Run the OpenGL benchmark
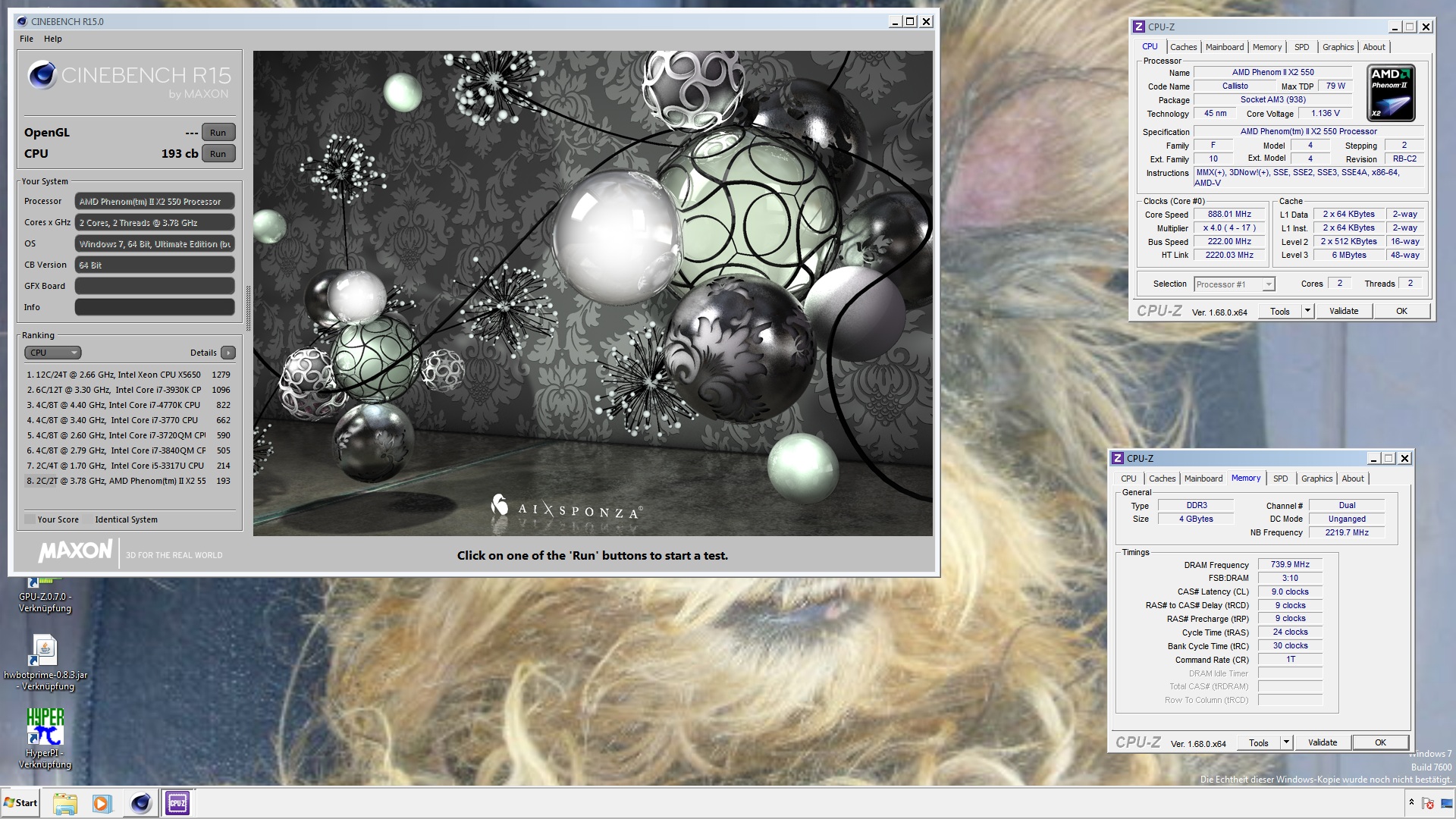The height and width of the screenshot is (819, 1456). (x=218, y=133)
